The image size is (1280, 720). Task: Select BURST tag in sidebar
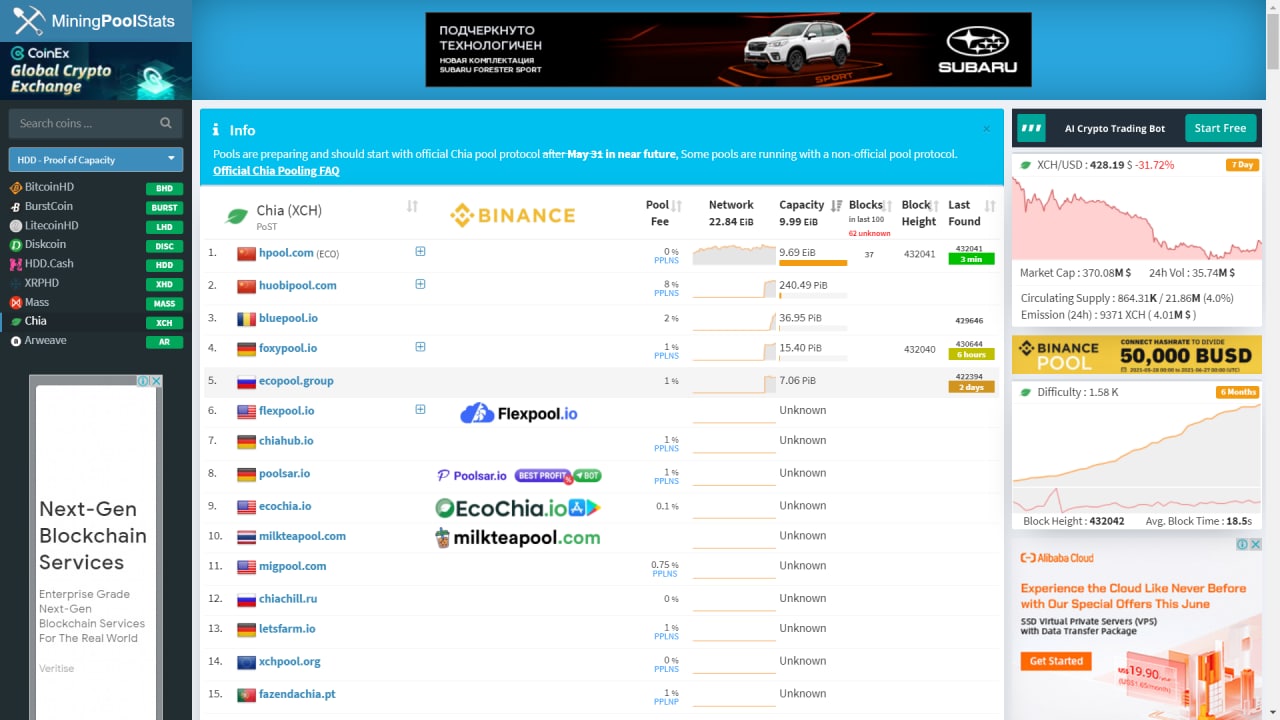[x=164, y=208]
